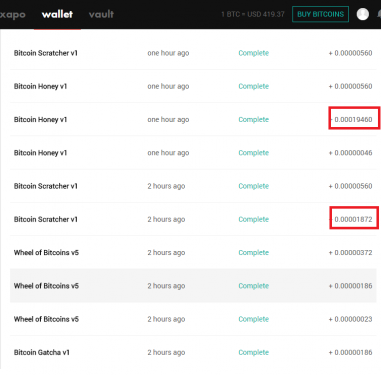
Task: Click the xapo logo
Action: click(12, 14)
